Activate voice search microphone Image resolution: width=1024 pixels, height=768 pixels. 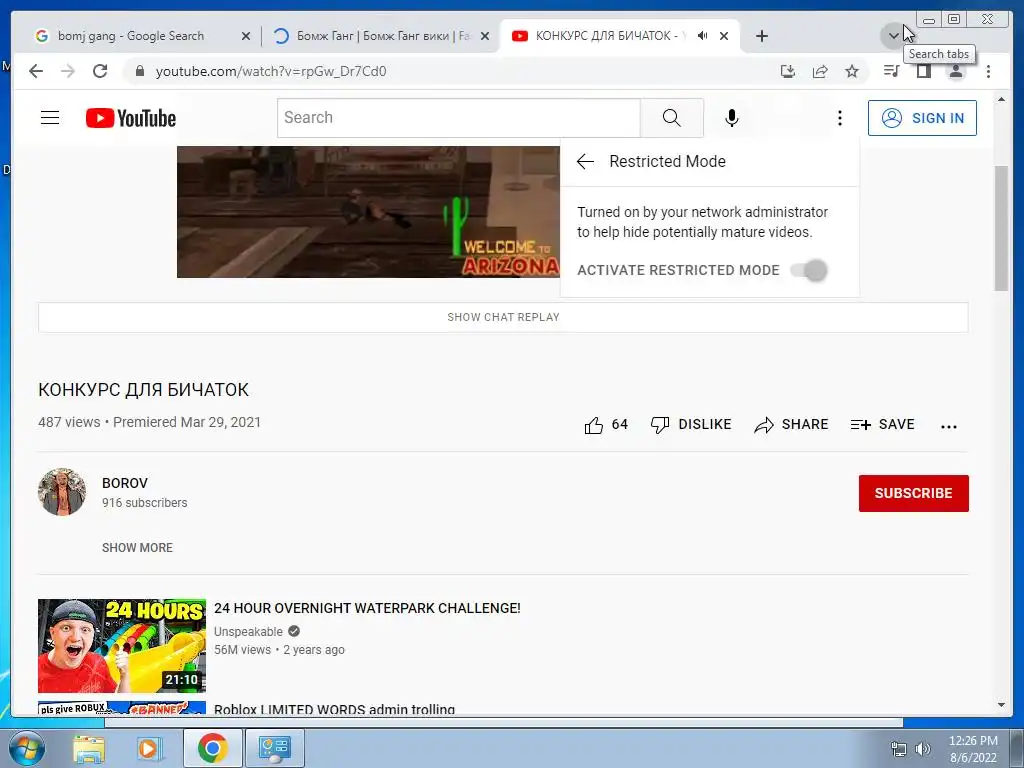click(x=731, y=118)
